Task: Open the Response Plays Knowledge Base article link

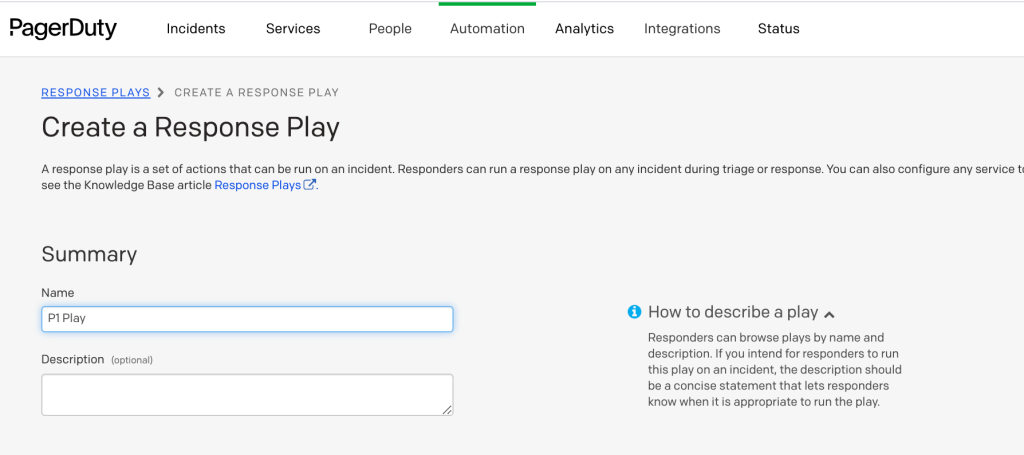Action: pos(257,185)
